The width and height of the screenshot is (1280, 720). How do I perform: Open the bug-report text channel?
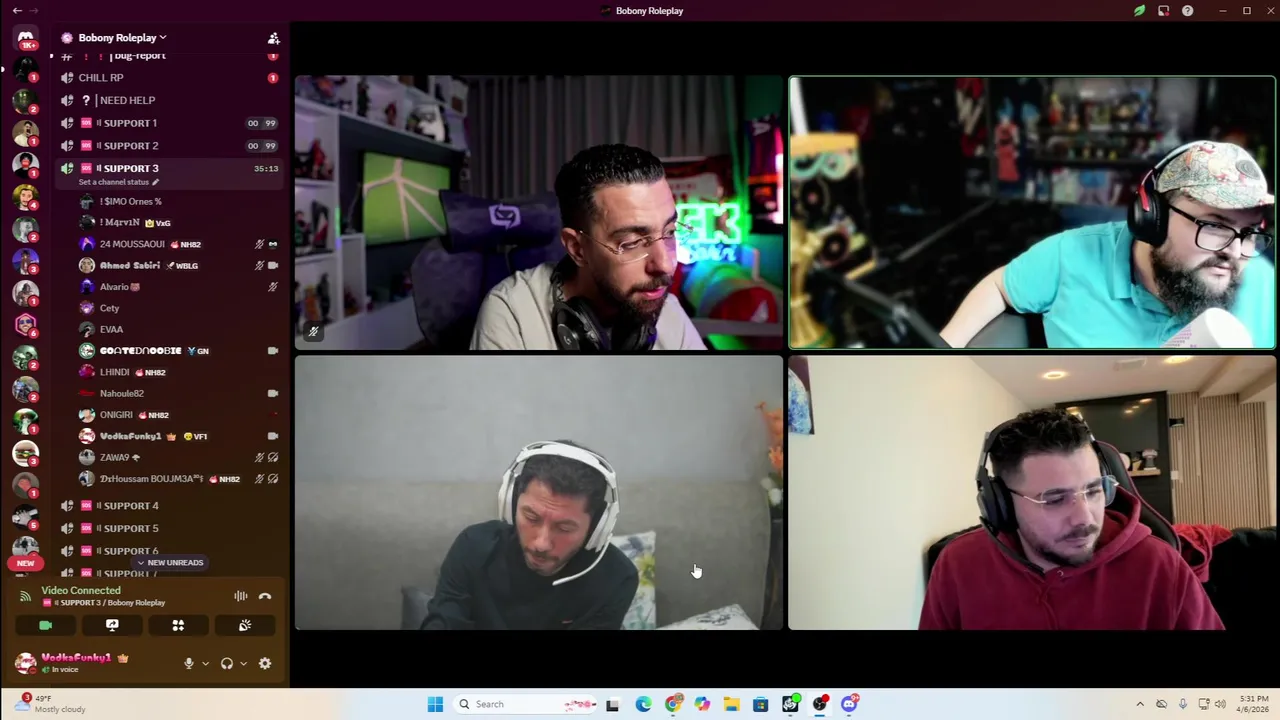tap(168, 56)
